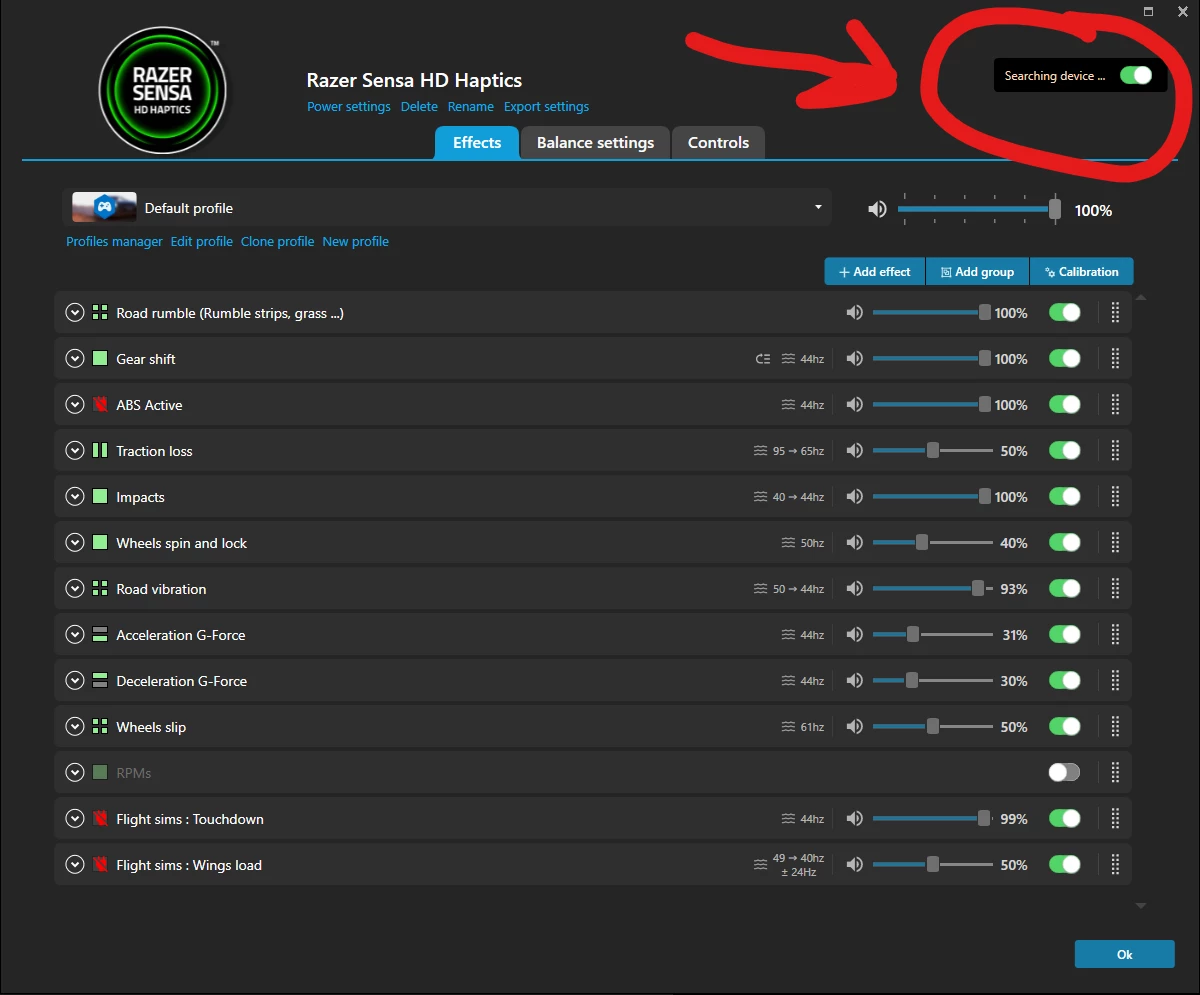Disable the Road rumble effect toggle
Viewport: 1200px width, 995px height.
1064,313
